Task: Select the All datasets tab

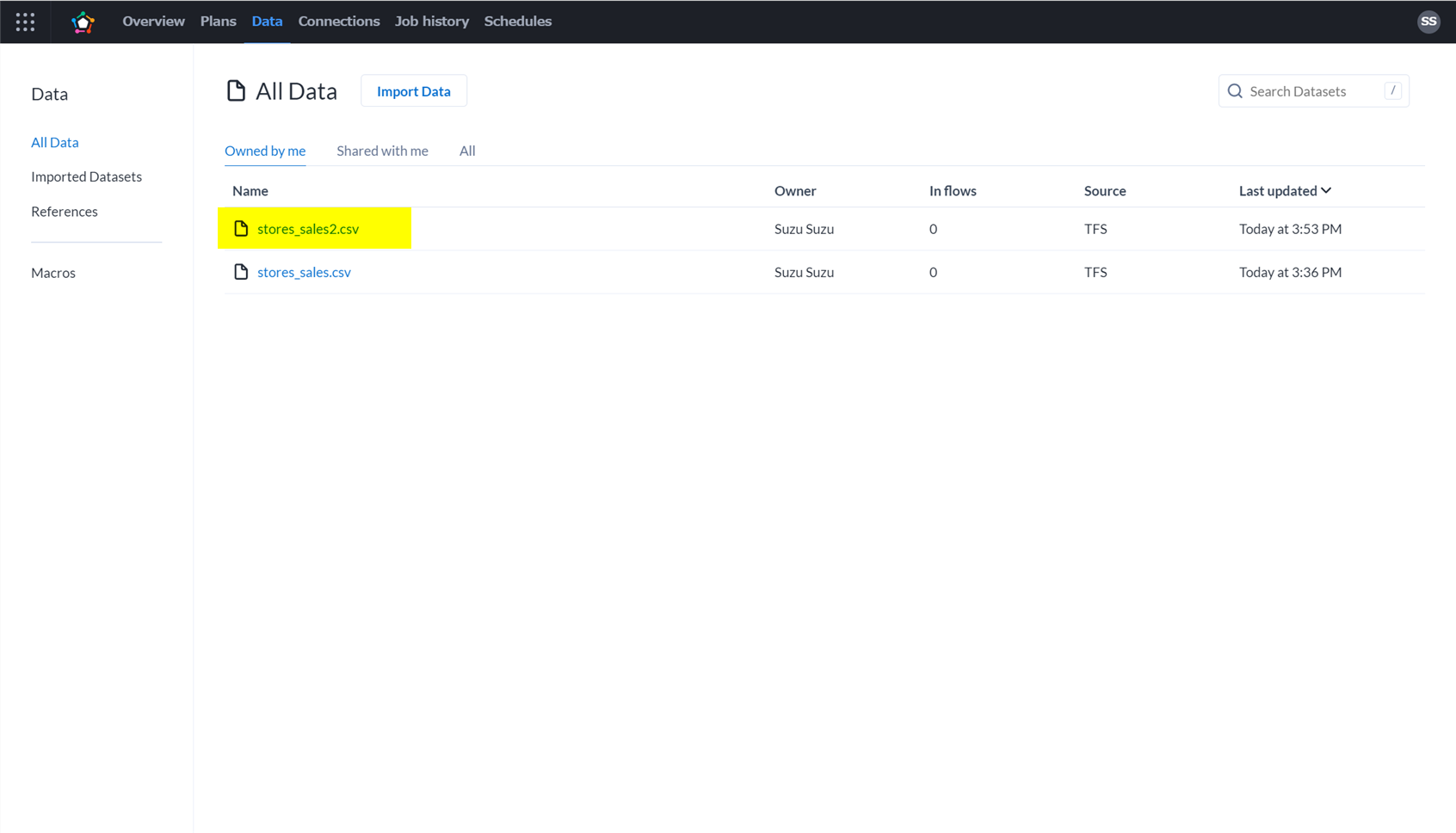Action: click(x=467, y=151)
